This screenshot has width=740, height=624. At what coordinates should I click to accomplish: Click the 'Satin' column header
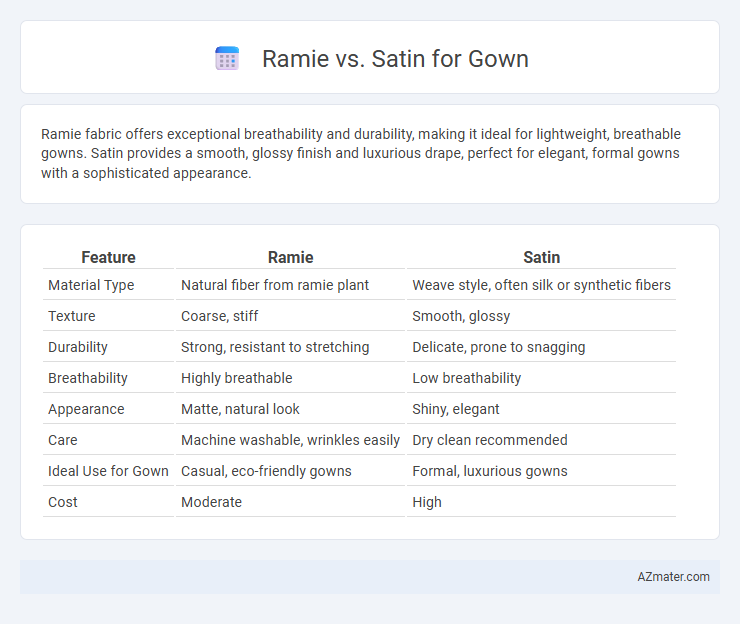(541, 257)
